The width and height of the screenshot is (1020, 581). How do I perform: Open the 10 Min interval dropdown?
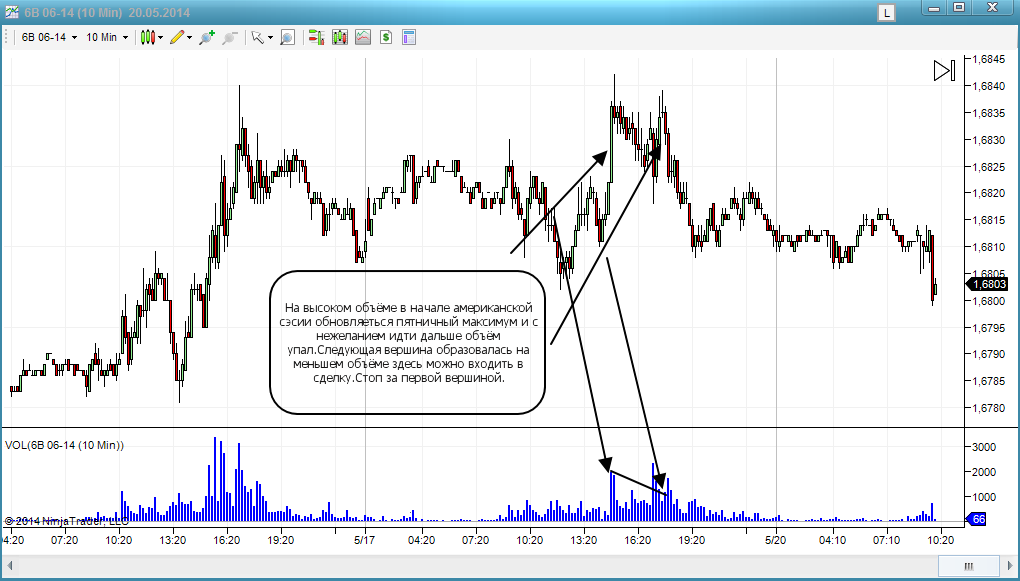(x=107, y=37)
